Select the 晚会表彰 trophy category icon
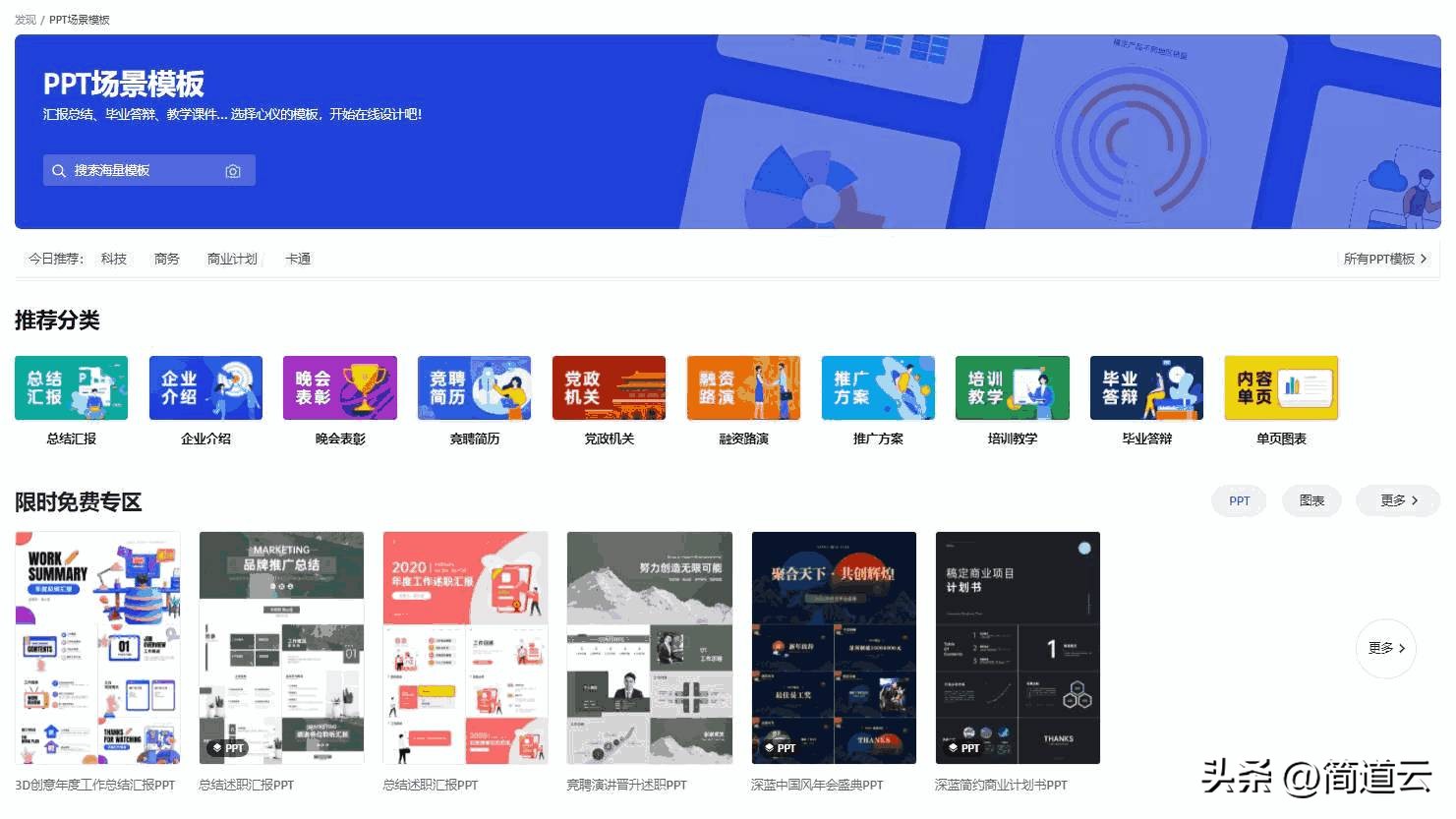 click(x=340, y=388)
